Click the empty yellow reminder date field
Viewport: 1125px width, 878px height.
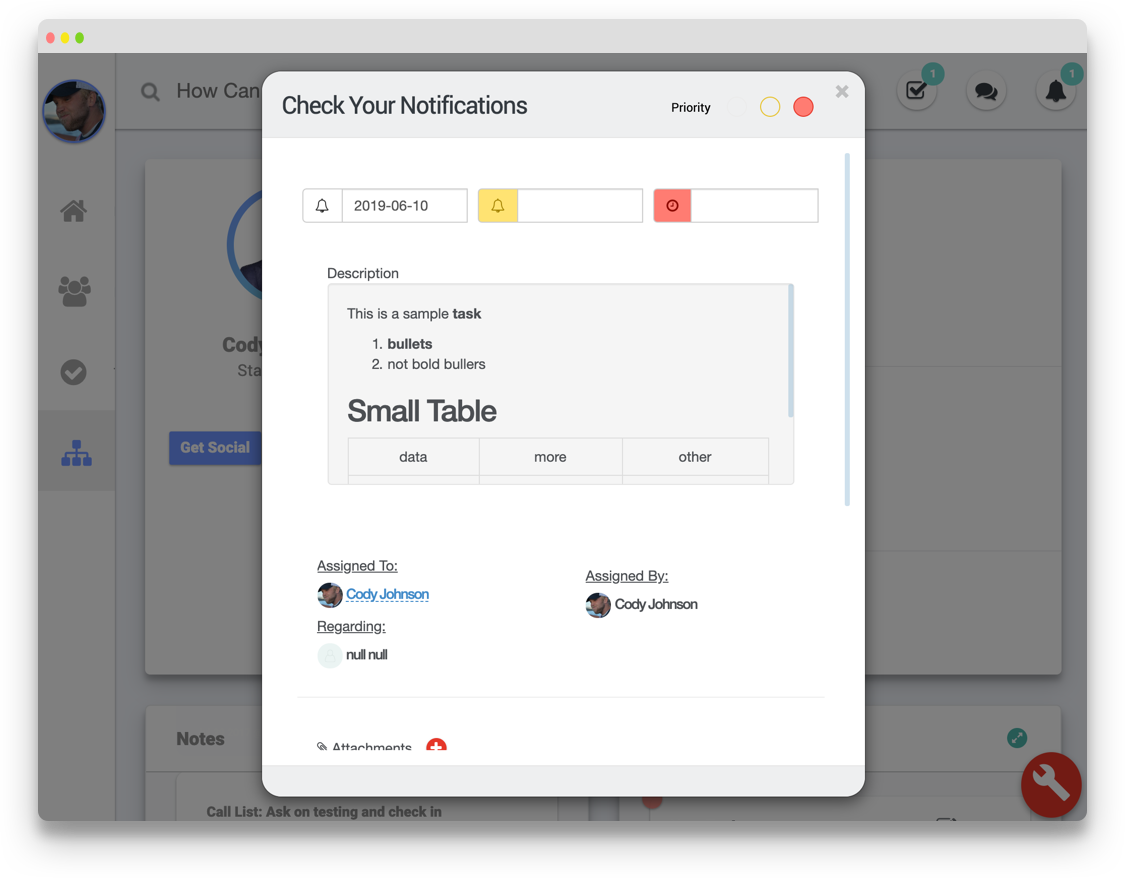pos(580,206)
